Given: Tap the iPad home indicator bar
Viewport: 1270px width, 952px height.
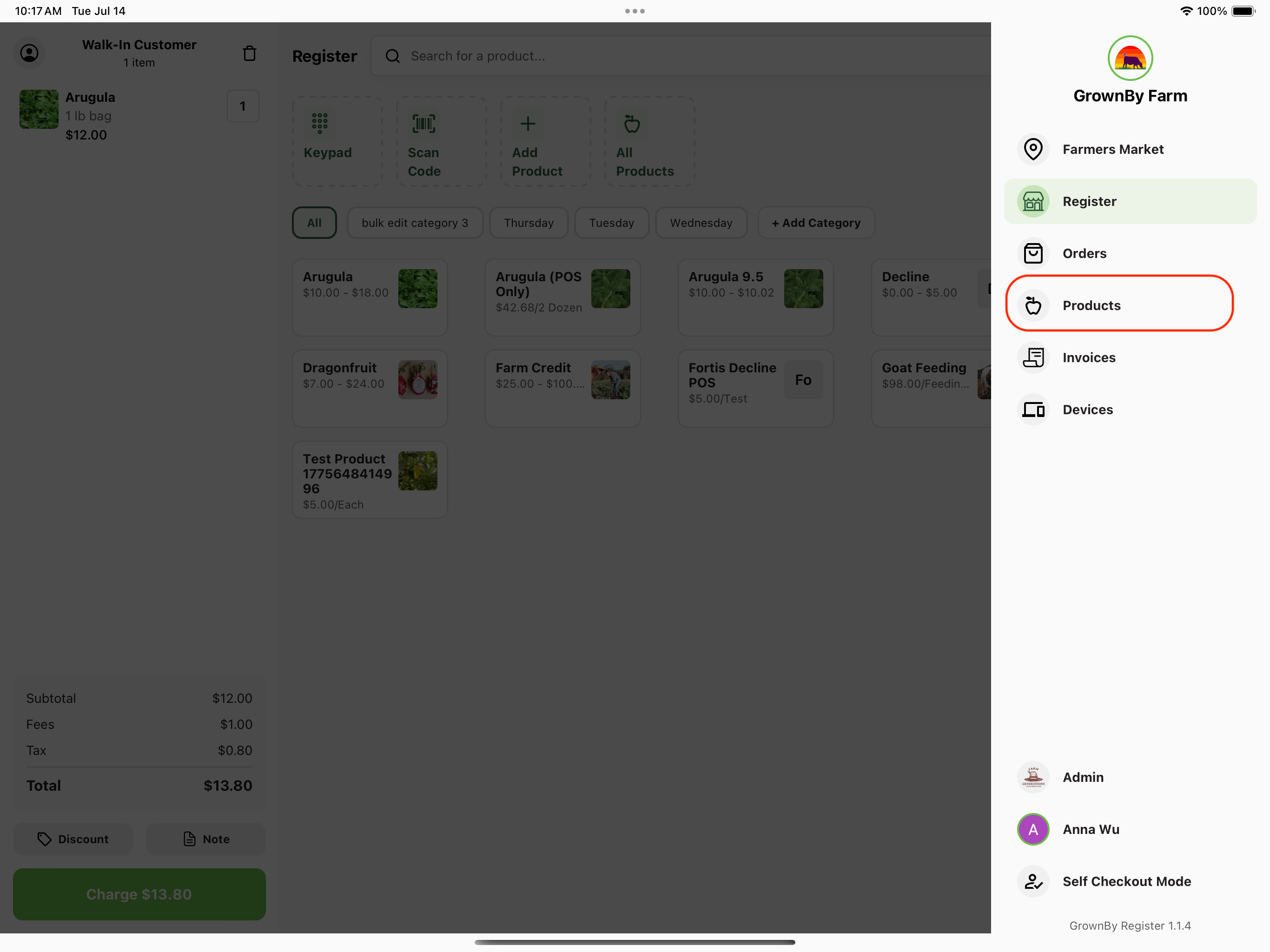Looking at the screenshot, I should click(635, 942).
